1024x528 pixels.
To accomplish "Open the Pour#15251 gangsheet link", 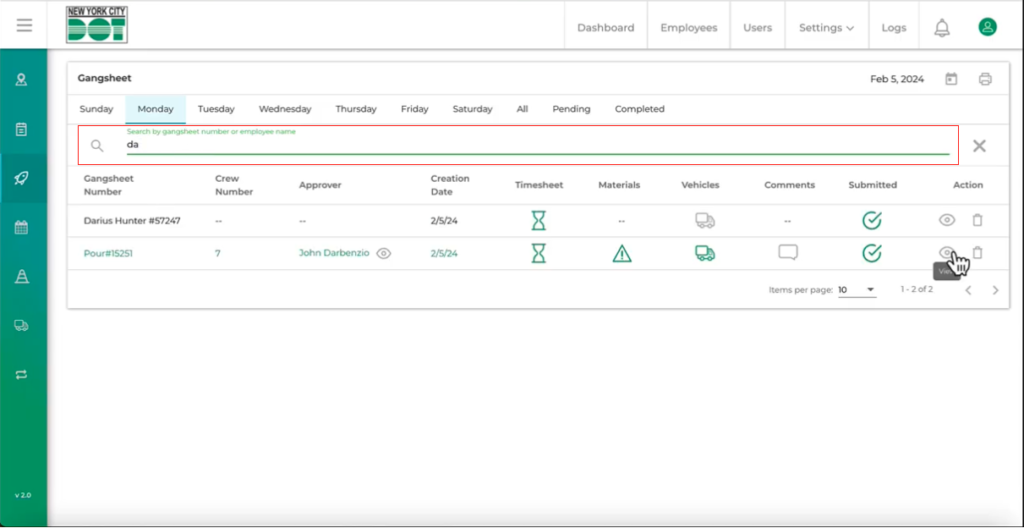I will 108,254.
